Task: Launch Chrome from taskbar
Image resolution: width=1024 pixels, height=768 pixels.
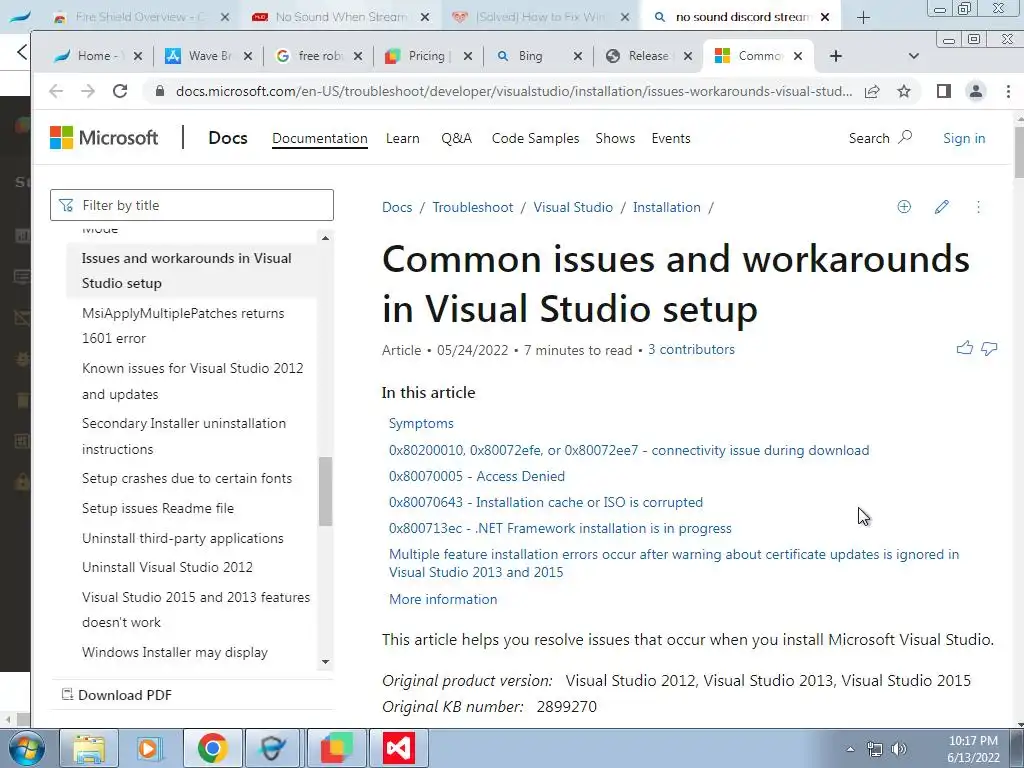Action: 212,748
